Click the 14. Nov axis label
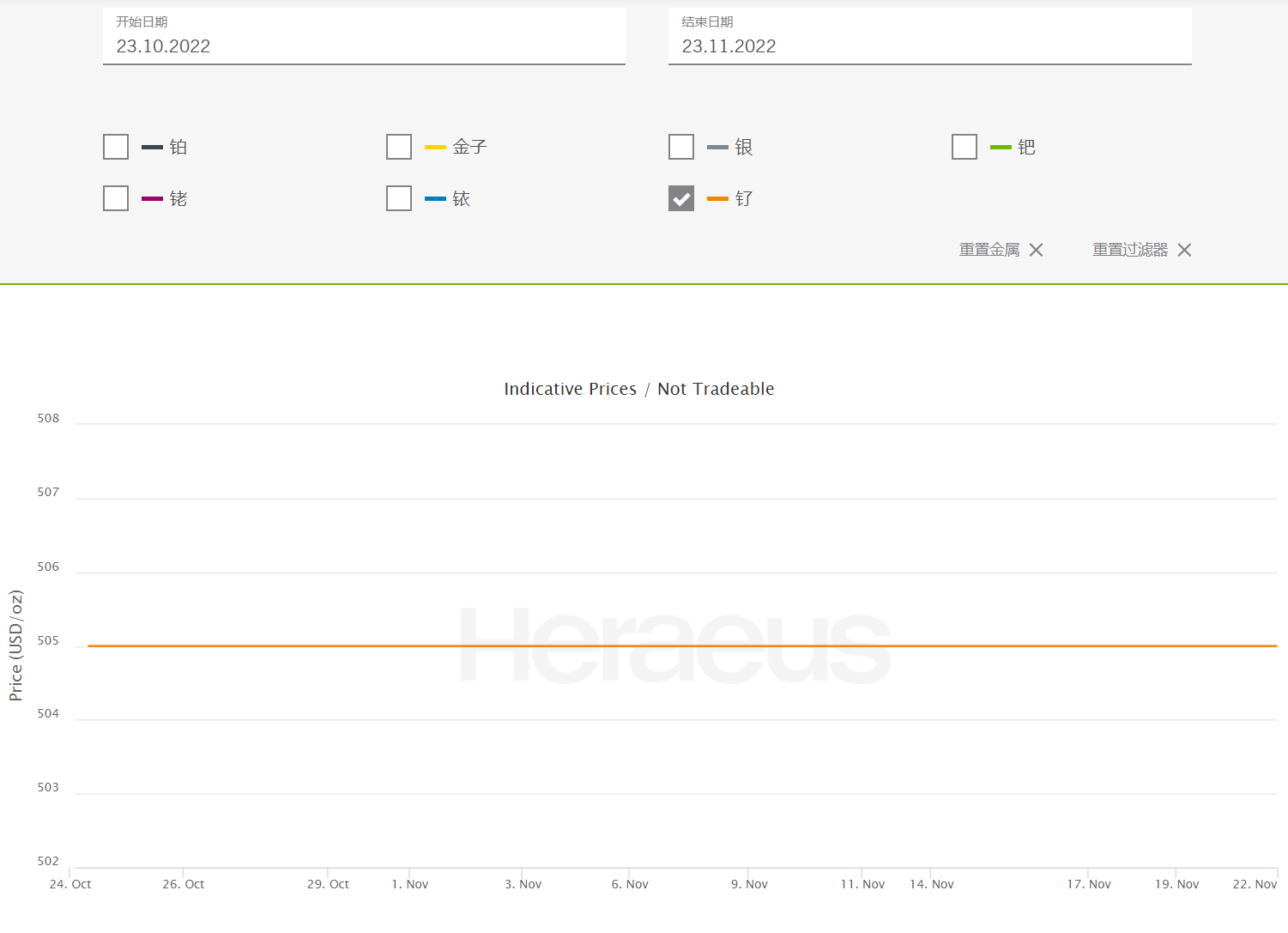This screenshot has width=1288, height=933. [x=932, y=884]
